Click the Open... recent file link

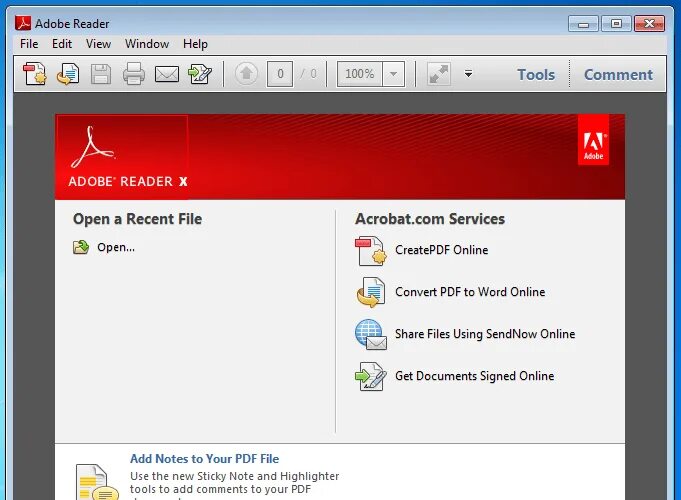pos(116,247)
